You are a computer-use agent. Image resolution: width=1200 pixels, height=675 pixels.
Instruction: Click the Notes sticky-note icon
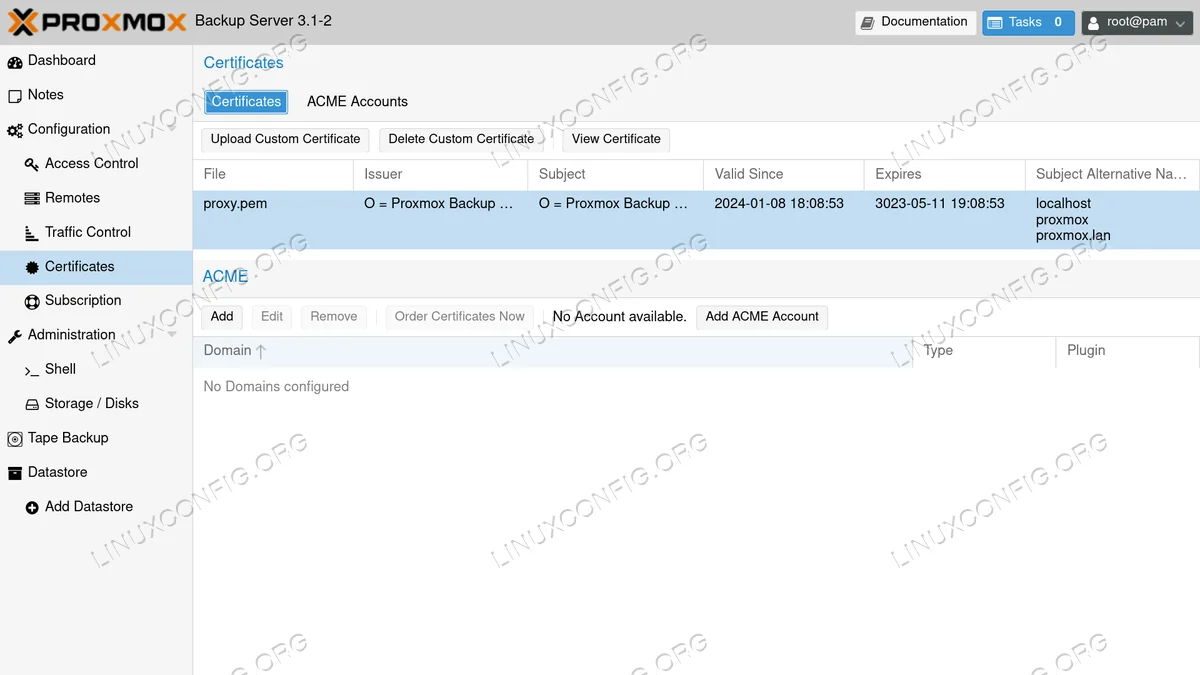tap(15, 96)
